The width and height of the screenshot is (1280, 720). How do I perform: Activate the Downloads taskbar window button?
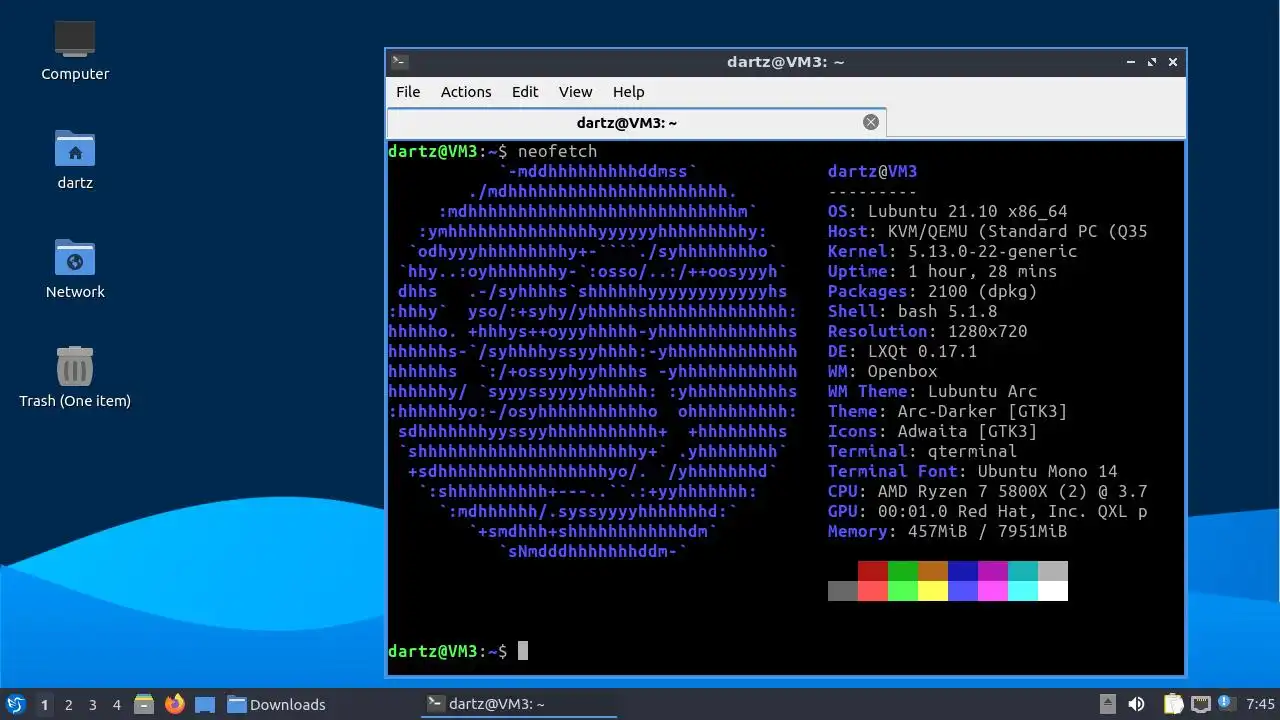[x=277, y=704]
